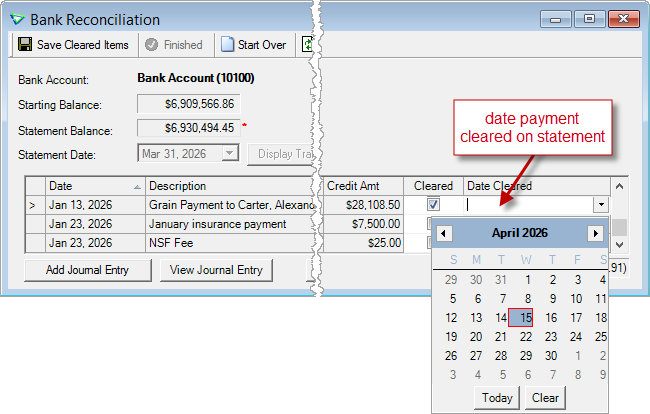This screenshot has width=650, height=414.
Task: Go to next month in calendar
Action: coord(595,233)
